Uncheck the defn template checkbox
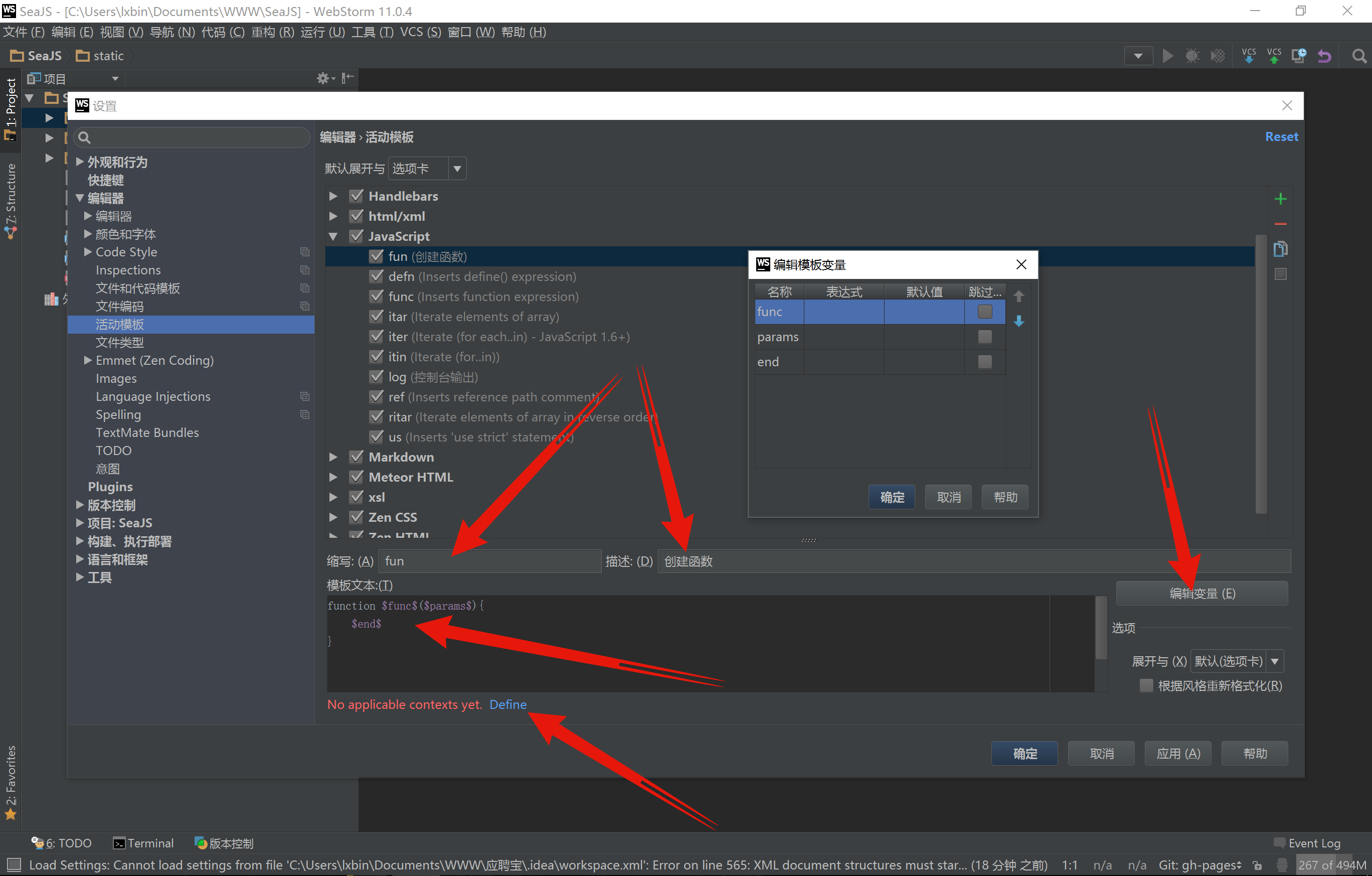 point(376,276)
